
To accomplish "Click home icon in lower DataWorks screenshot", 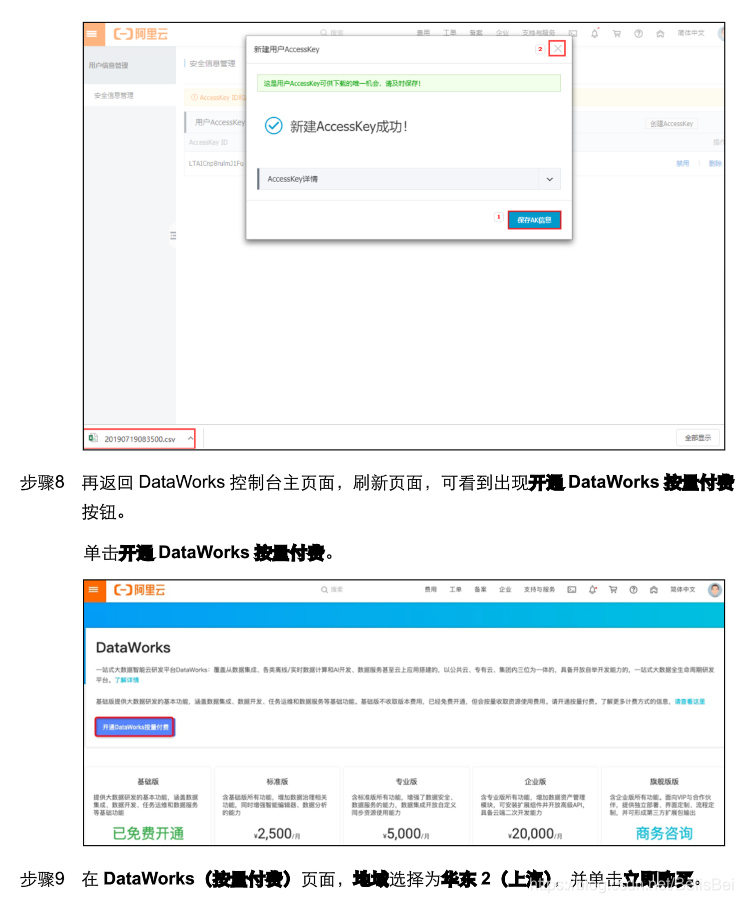I will pos(654,590).
